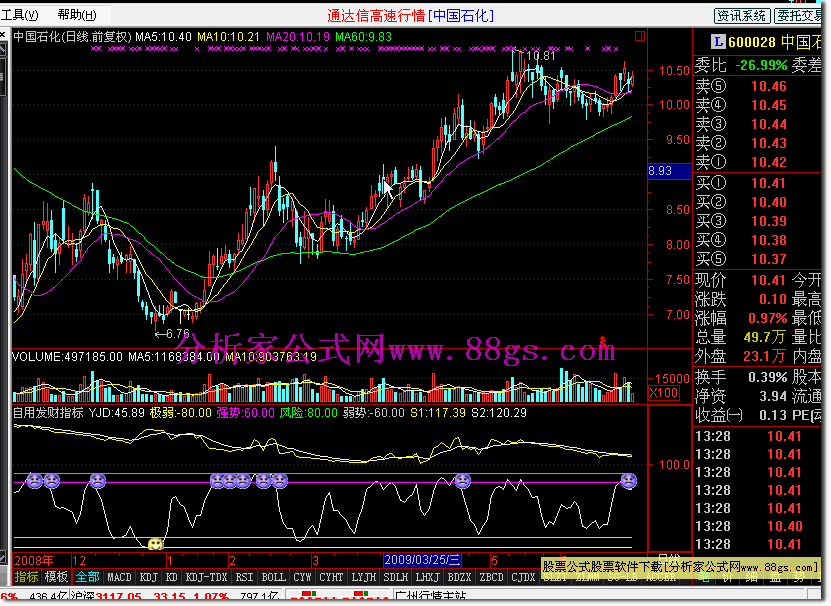Click the 2008年 label on time axis
Screen dimensions: 831x606
click(x=34, y=560)
